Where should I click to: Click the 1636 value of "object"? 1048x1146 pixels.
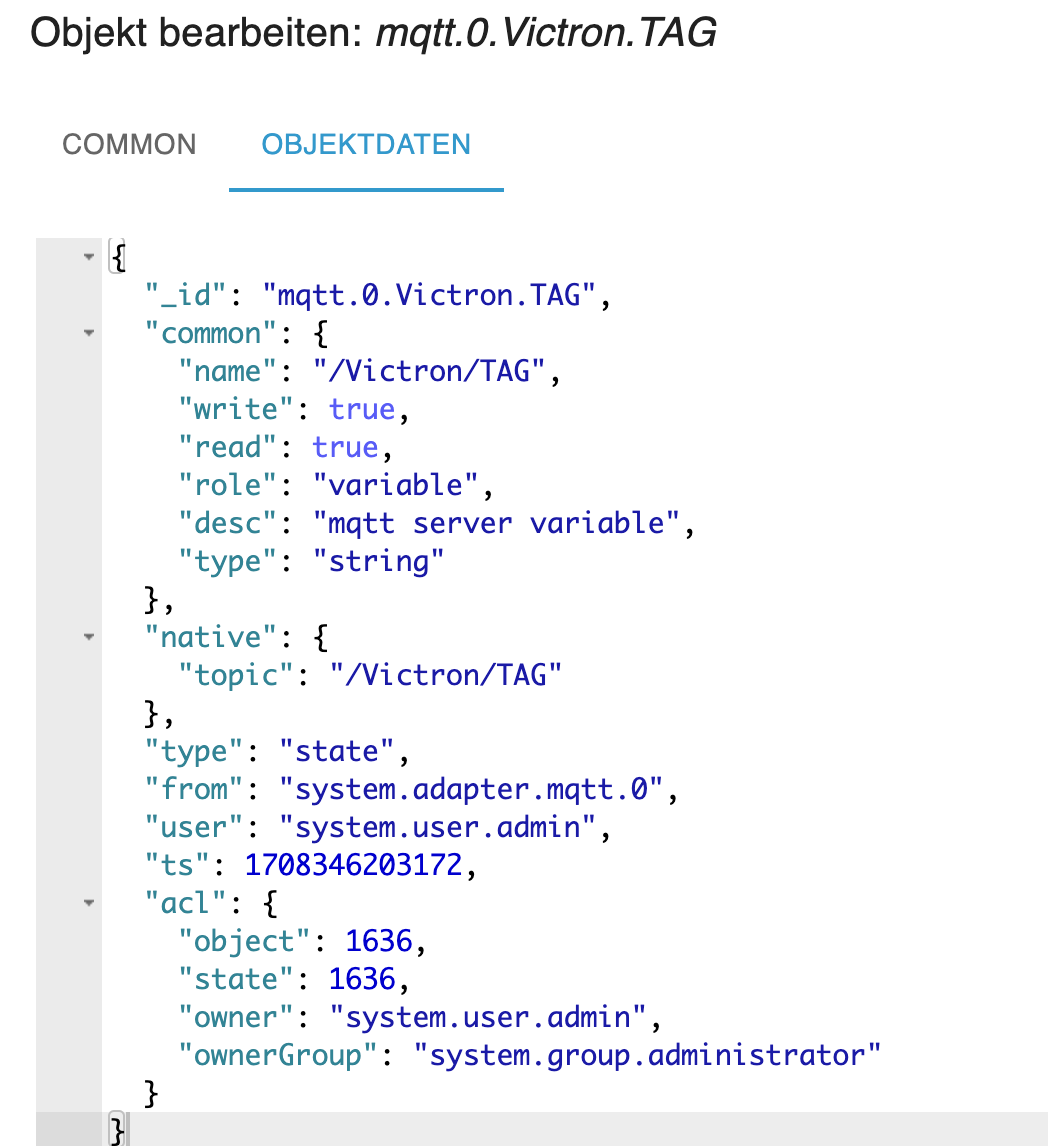379,941
